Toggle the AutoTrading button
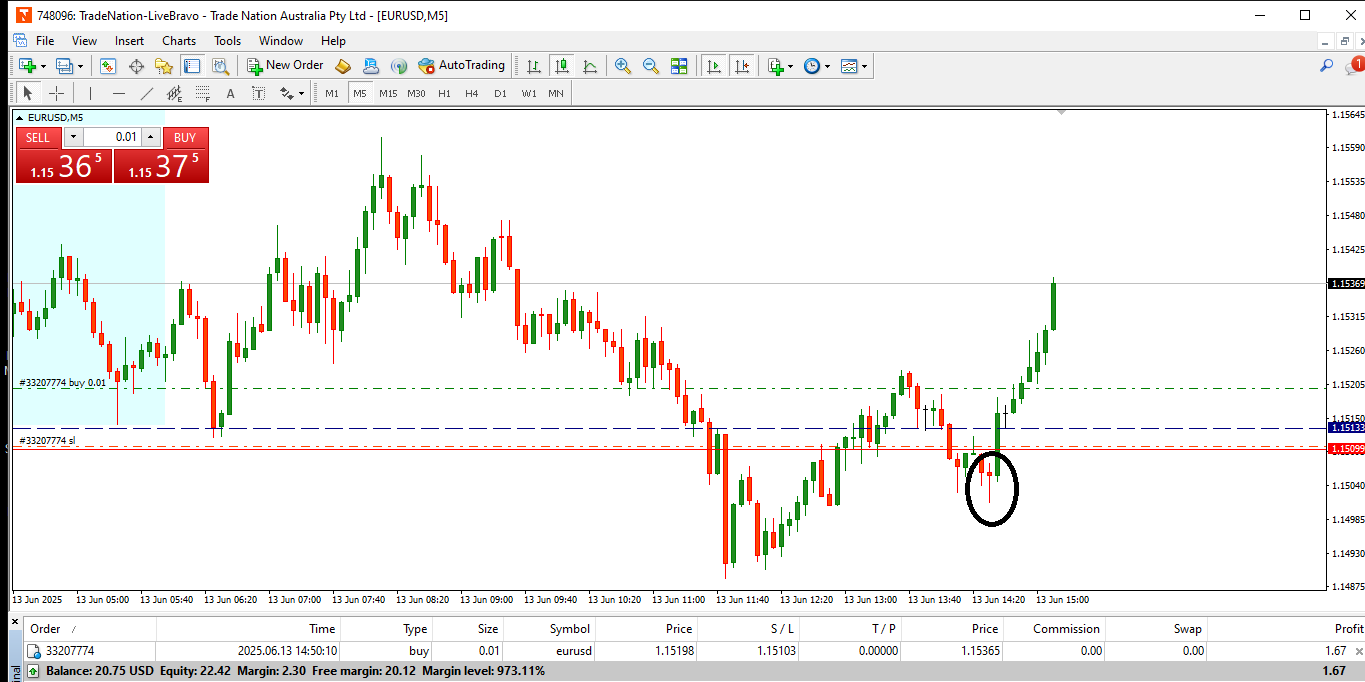1365x682 pixels. (461, 66)
